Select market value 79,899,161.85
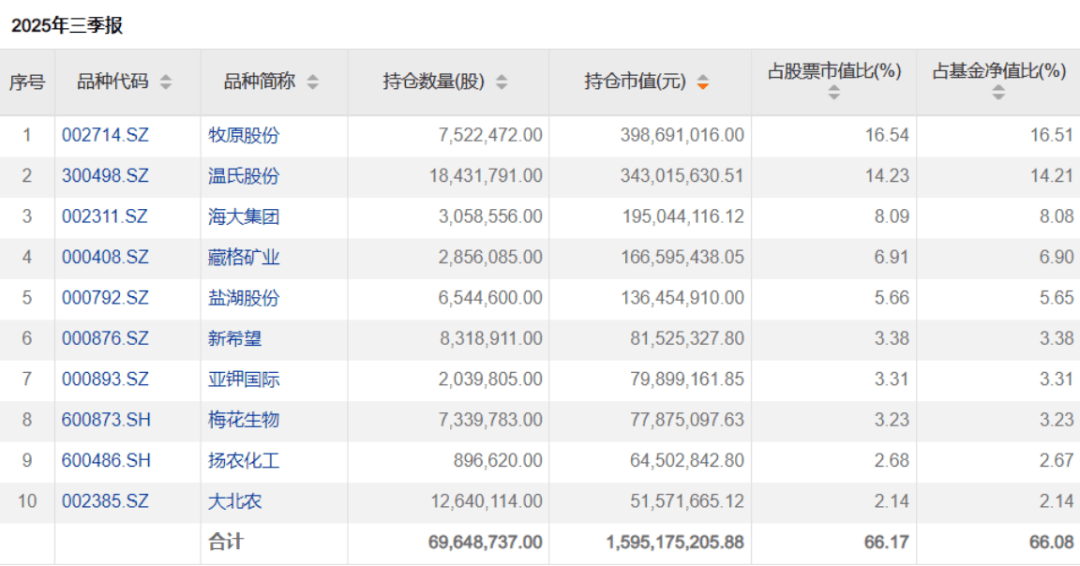The width and height of the screenshot is (1080, 566). (687, 379)
